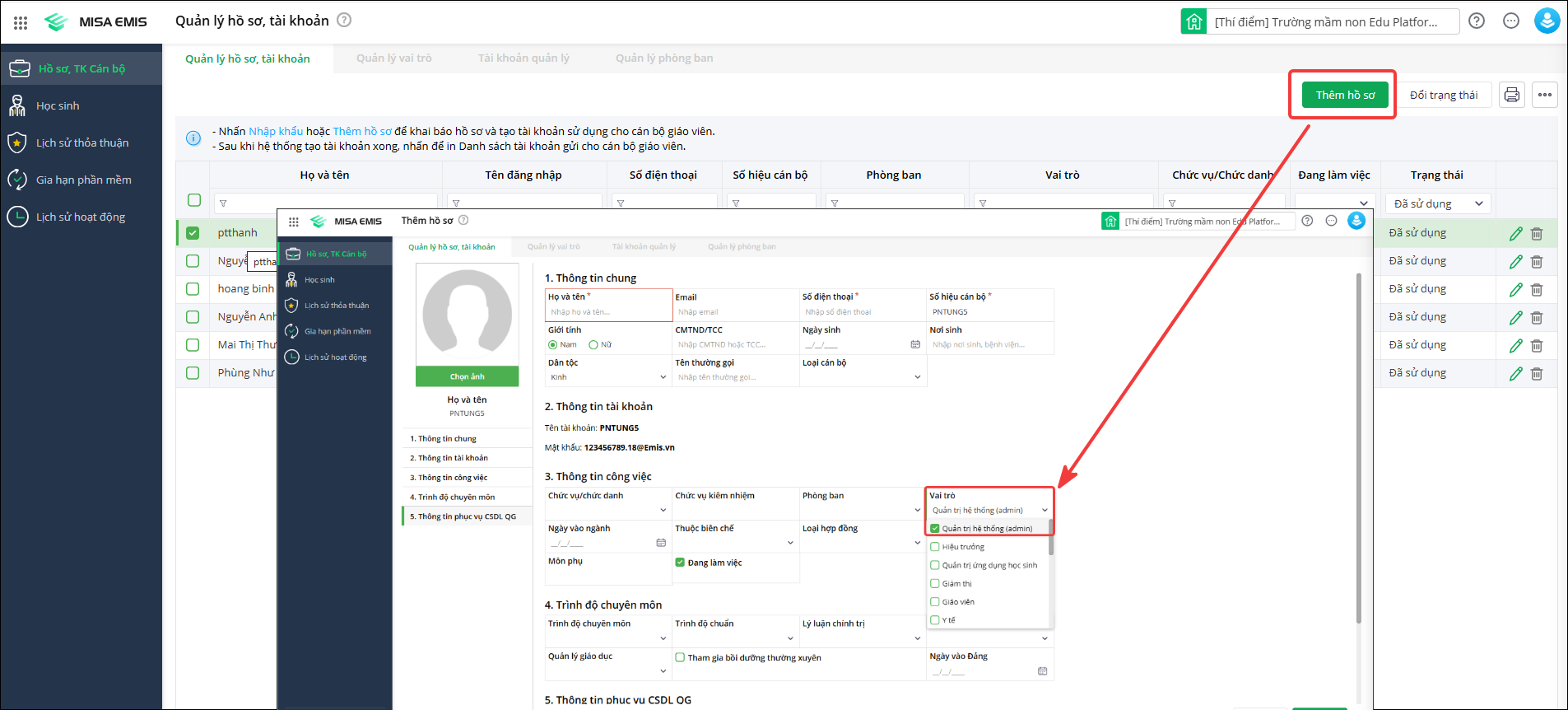1568x710 pixels.
Task: Click the chat bubble icon in Thêm hồ sơ window header
Action: (1332, 221)
